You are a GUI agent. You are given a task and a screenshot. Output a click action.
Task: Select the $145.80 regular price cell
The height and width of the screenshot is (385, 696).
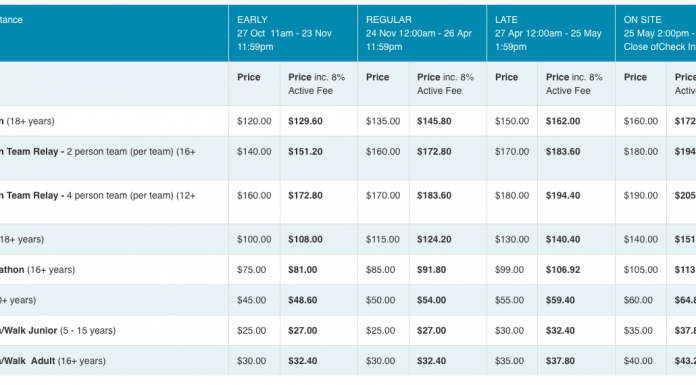click(434, 121)
